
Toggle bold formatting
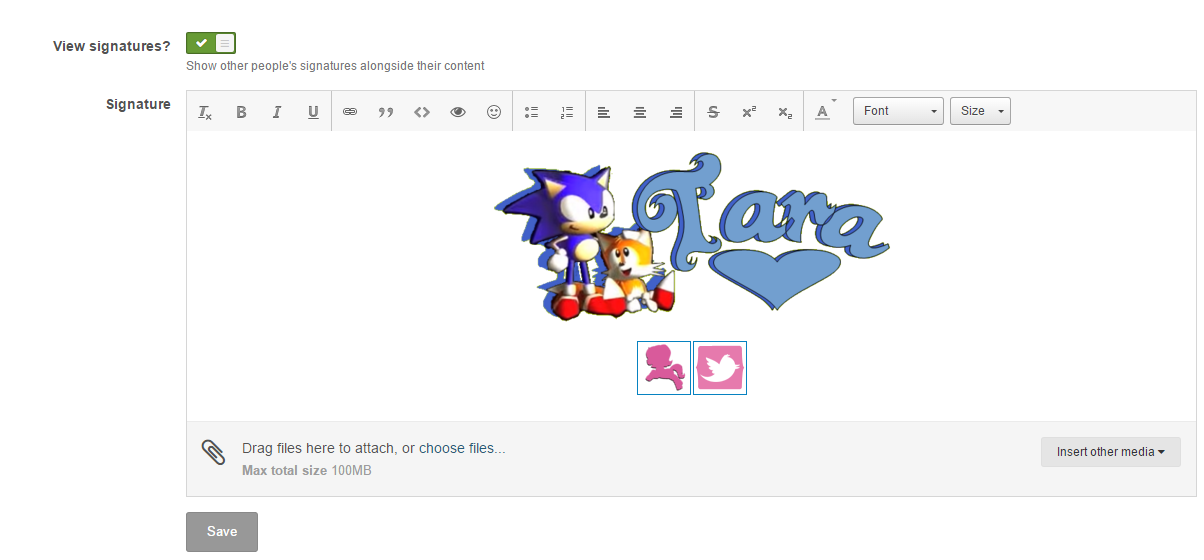[241, 112]
